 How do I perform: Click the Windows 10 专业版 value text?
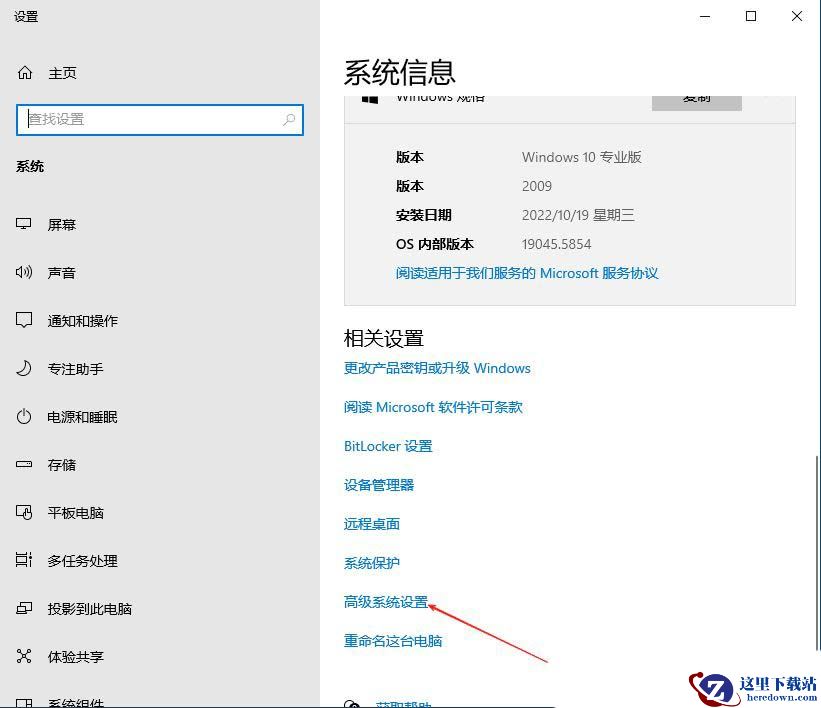582,157
